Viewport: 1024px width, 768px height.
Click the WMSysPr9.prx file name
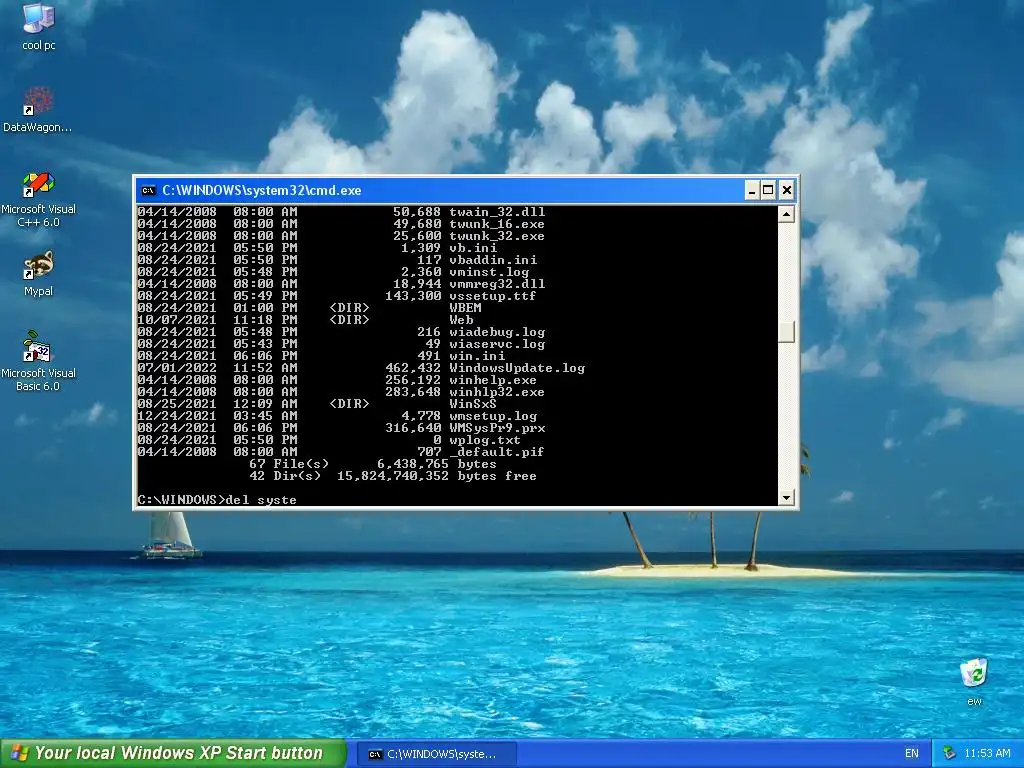click(496, 428)
